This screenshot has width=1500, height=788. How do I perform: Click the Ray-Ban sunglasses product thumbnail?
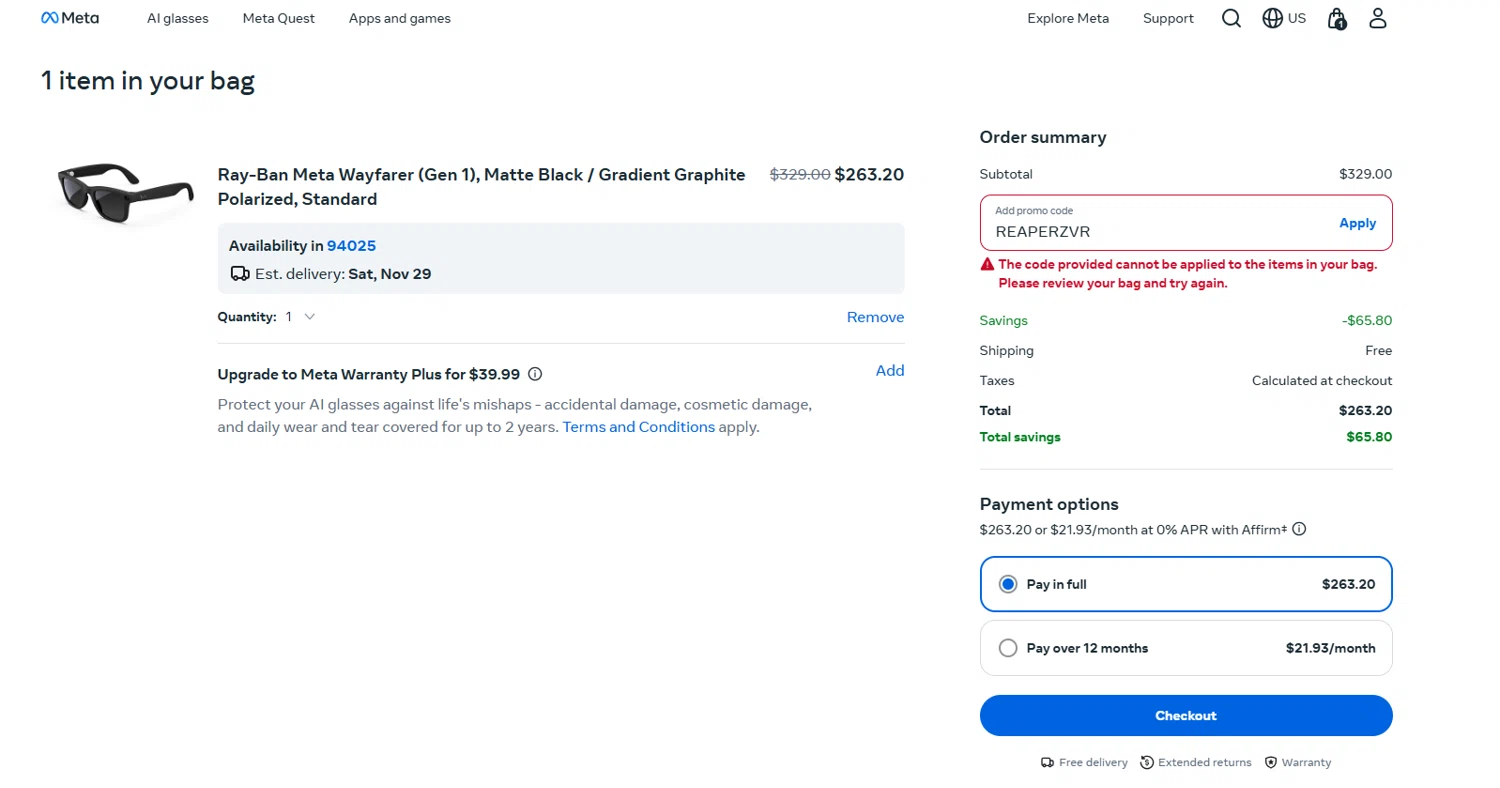[x=124, y=192]
